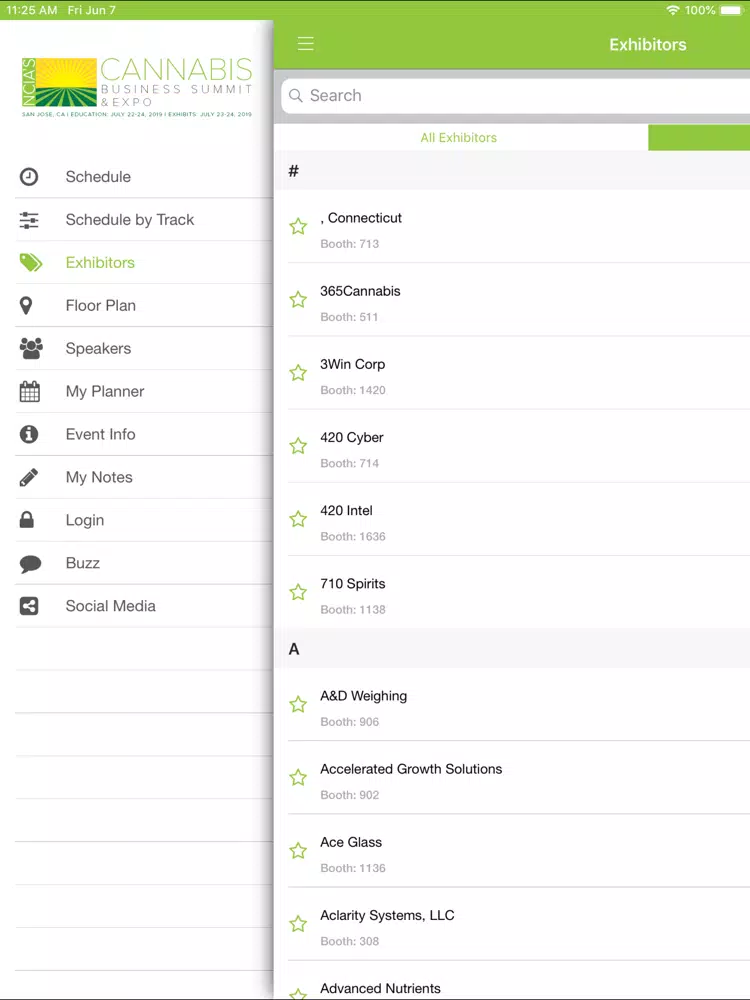The image size is (750, 1000).
Task: Open the 365Cannabis exhibitor entry
Action: tap(512, 300)
